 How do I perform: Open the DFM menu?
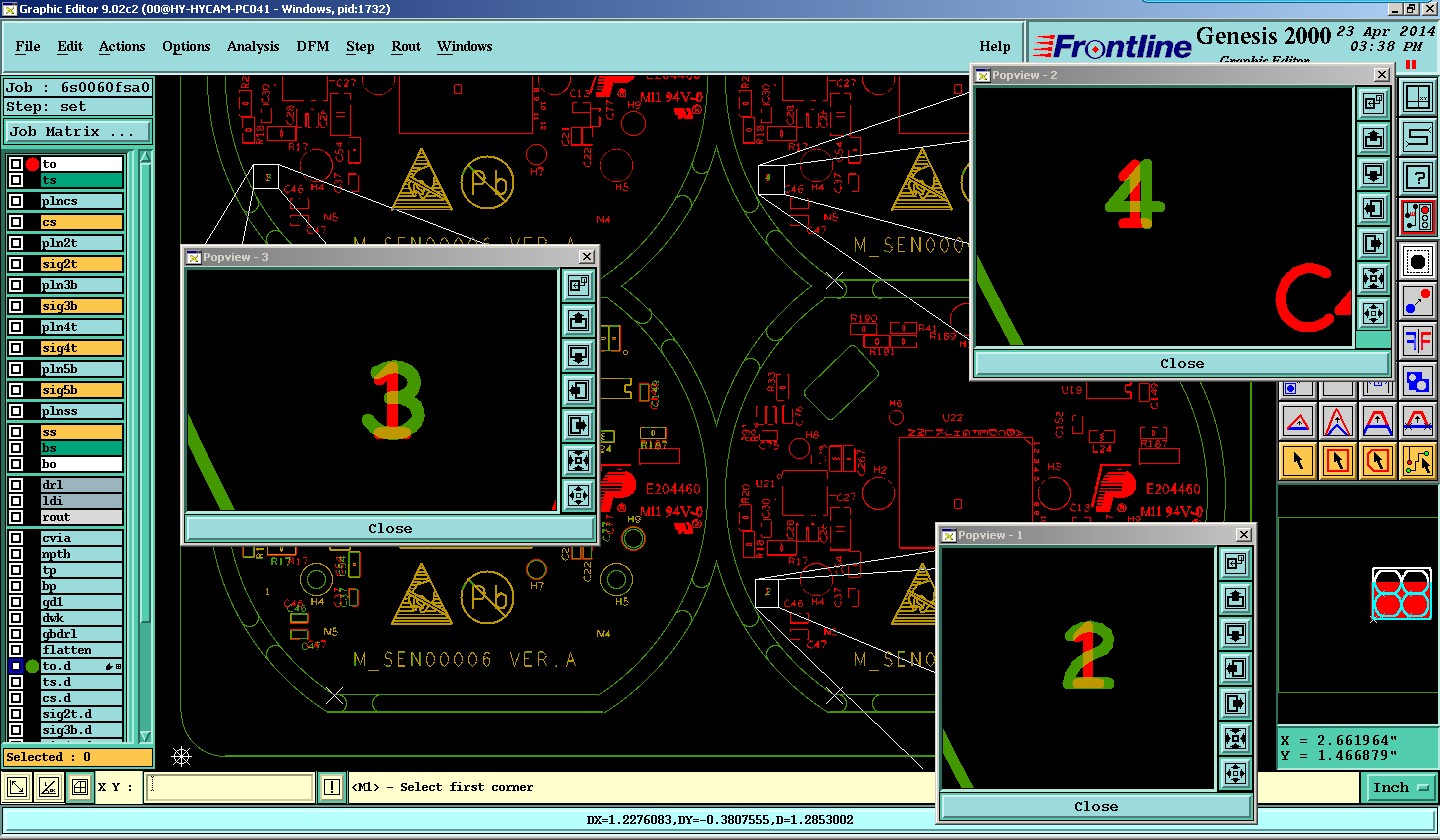click(x=313, y=46)
